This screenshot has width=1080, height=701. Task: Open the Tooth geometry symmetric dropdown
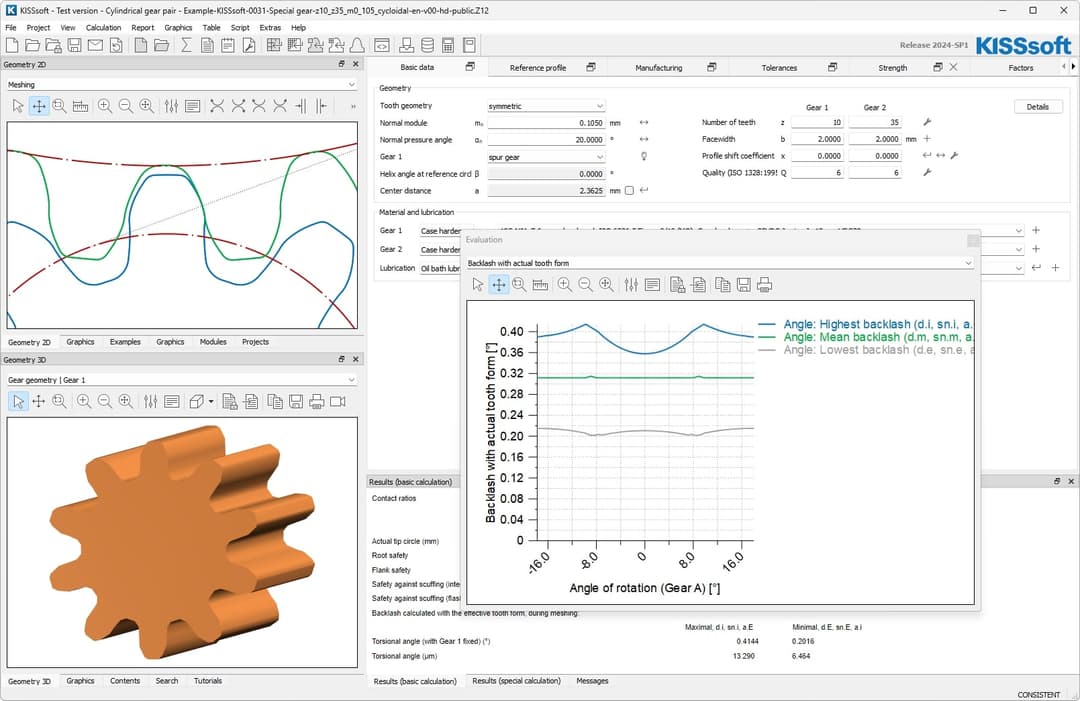(x=545, y=105)
